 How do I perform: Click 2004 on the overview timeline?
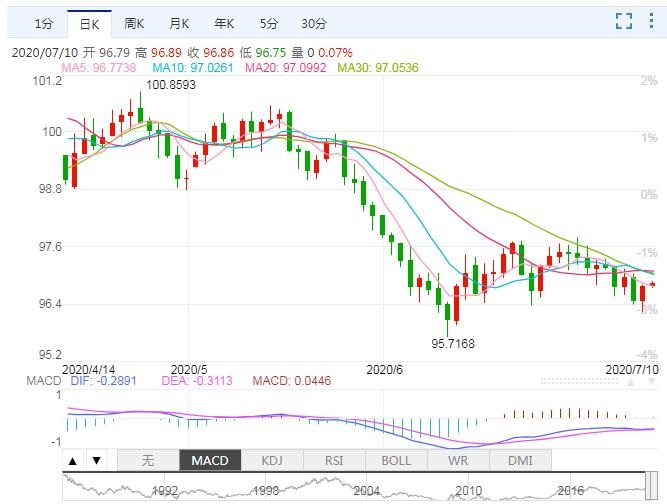point(367,491)
